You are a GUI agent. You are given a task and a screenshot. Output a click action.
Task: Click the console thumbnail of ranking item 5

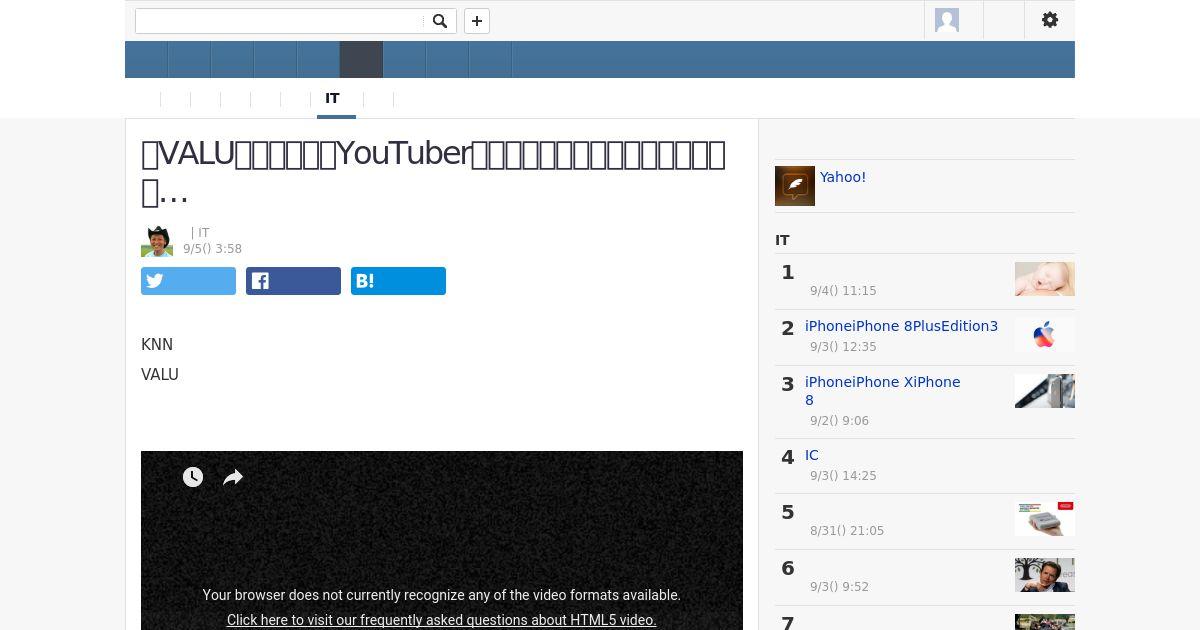point(1045,519)
